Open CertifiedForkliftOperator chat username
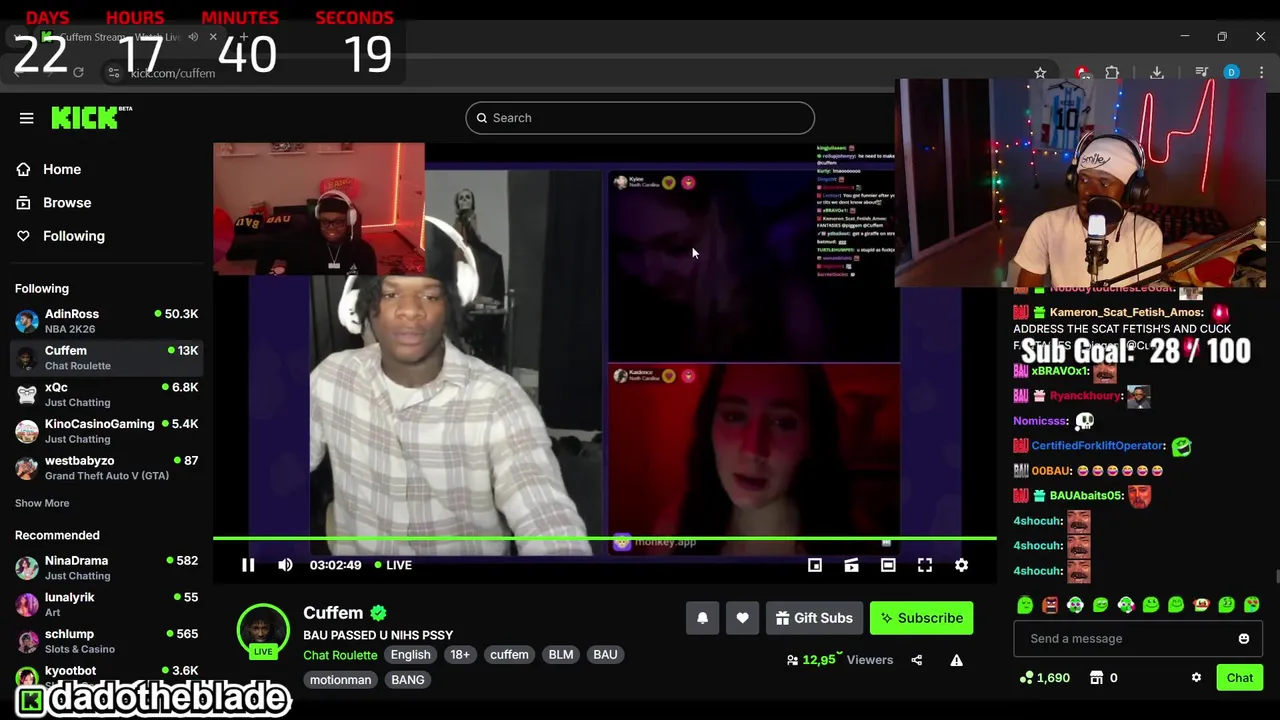 pos(1098,446)
